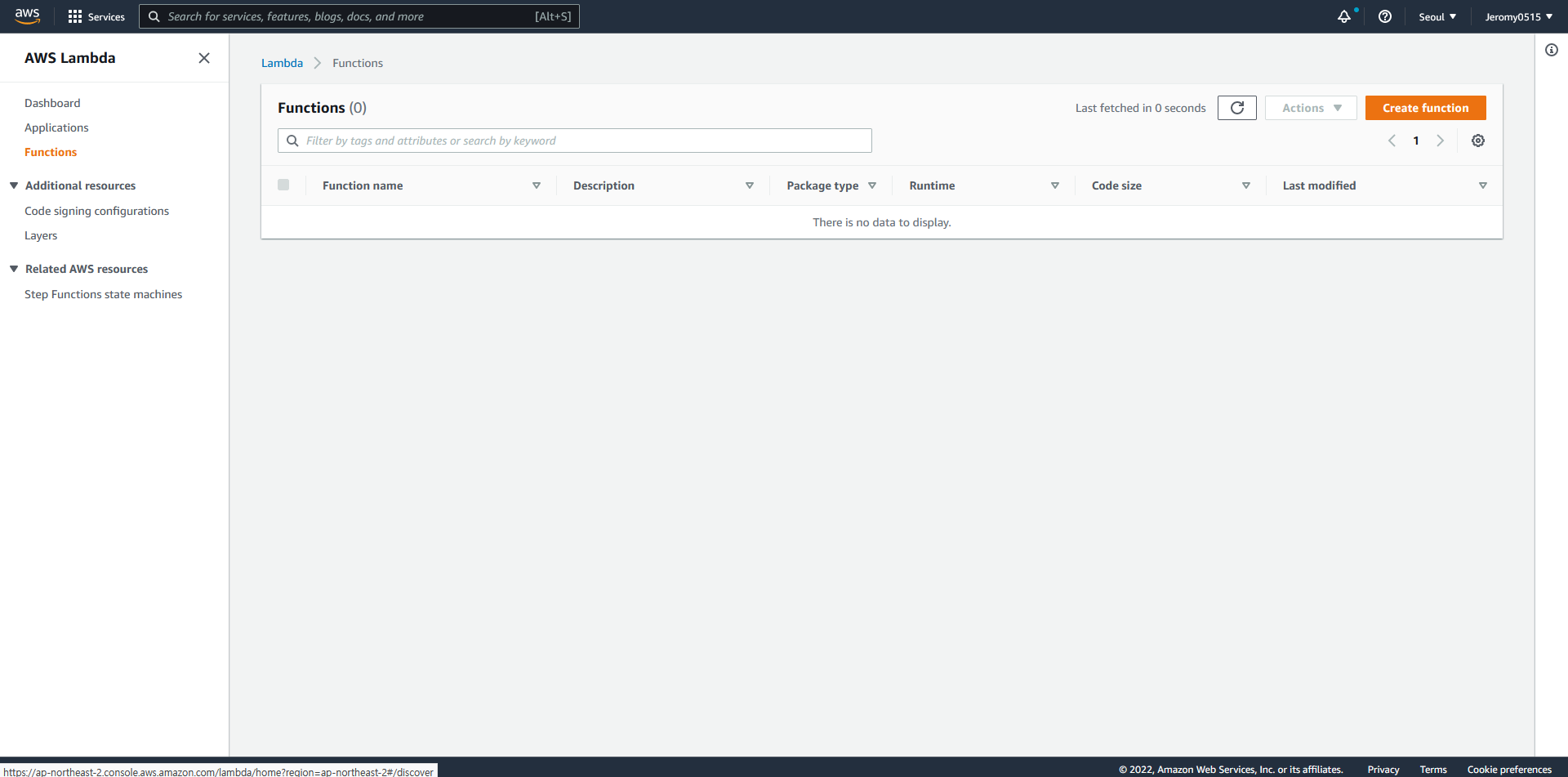This screenshot has height=777, width=1568.
Task: Sort by Description column arrow
Action: 750,185
